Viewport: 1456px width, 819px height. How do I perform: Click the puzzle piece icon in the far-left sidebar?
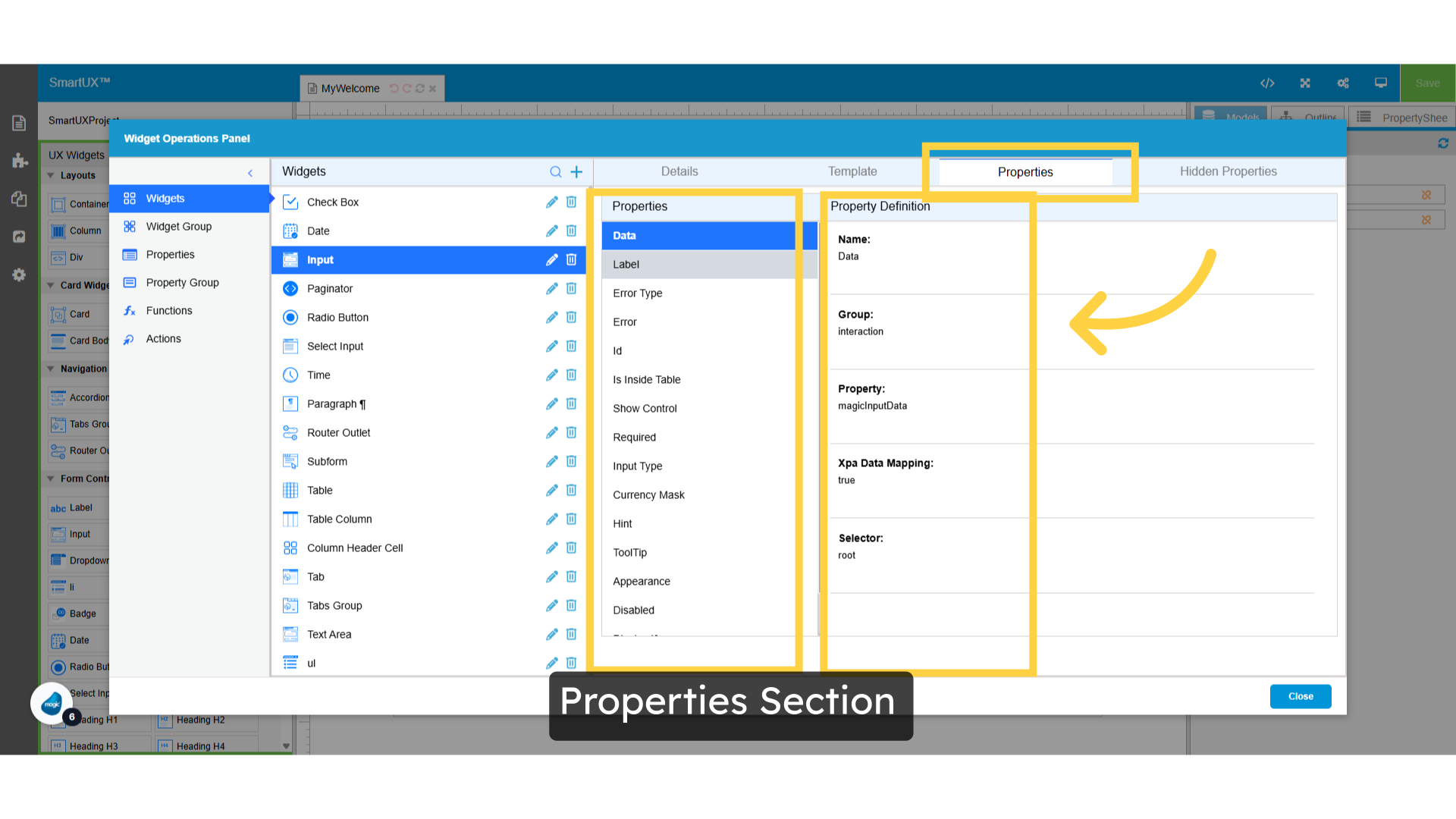(x=18, y=161)
